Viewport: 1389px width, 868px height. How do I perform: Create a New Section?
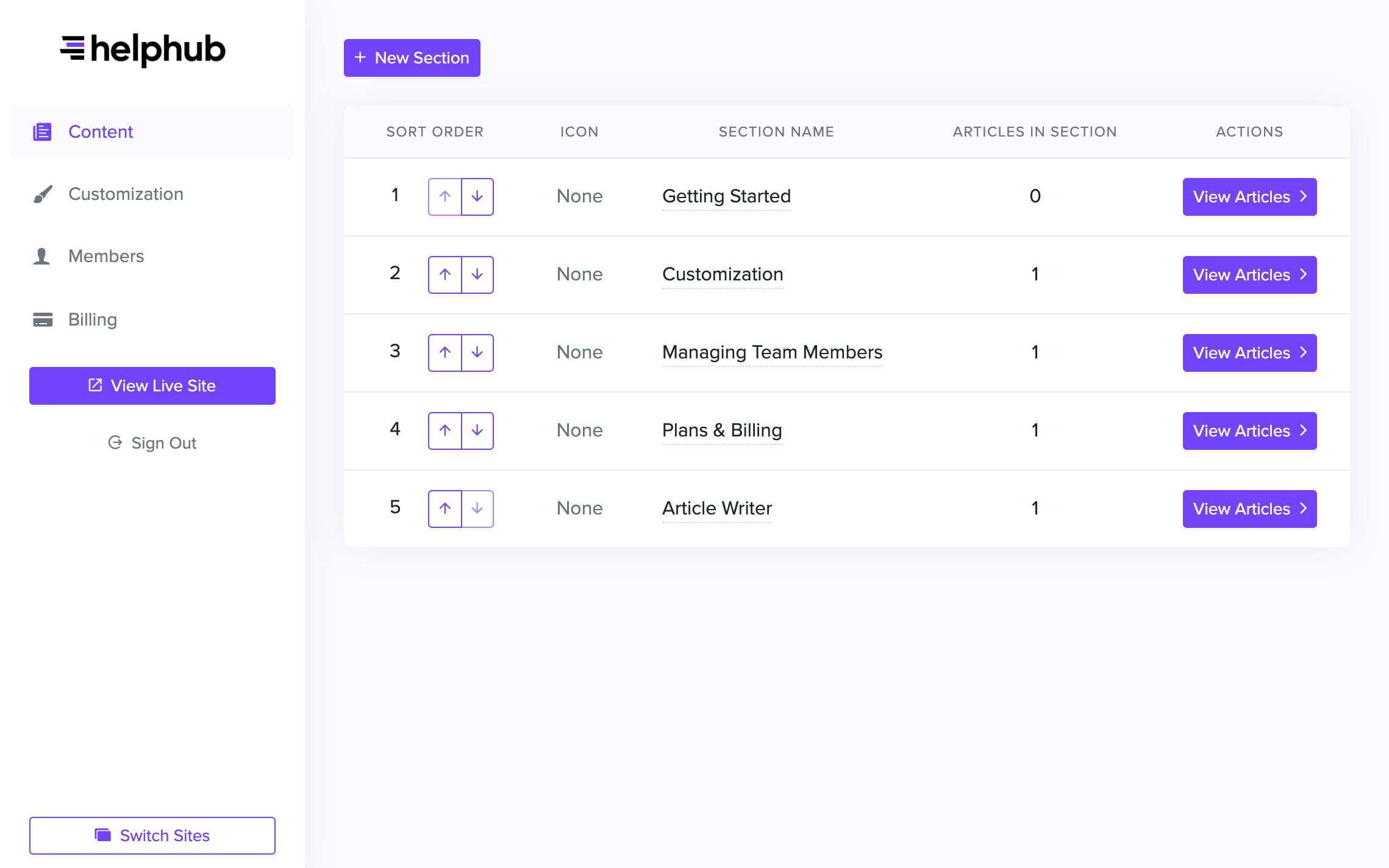[x=412, y=58]
